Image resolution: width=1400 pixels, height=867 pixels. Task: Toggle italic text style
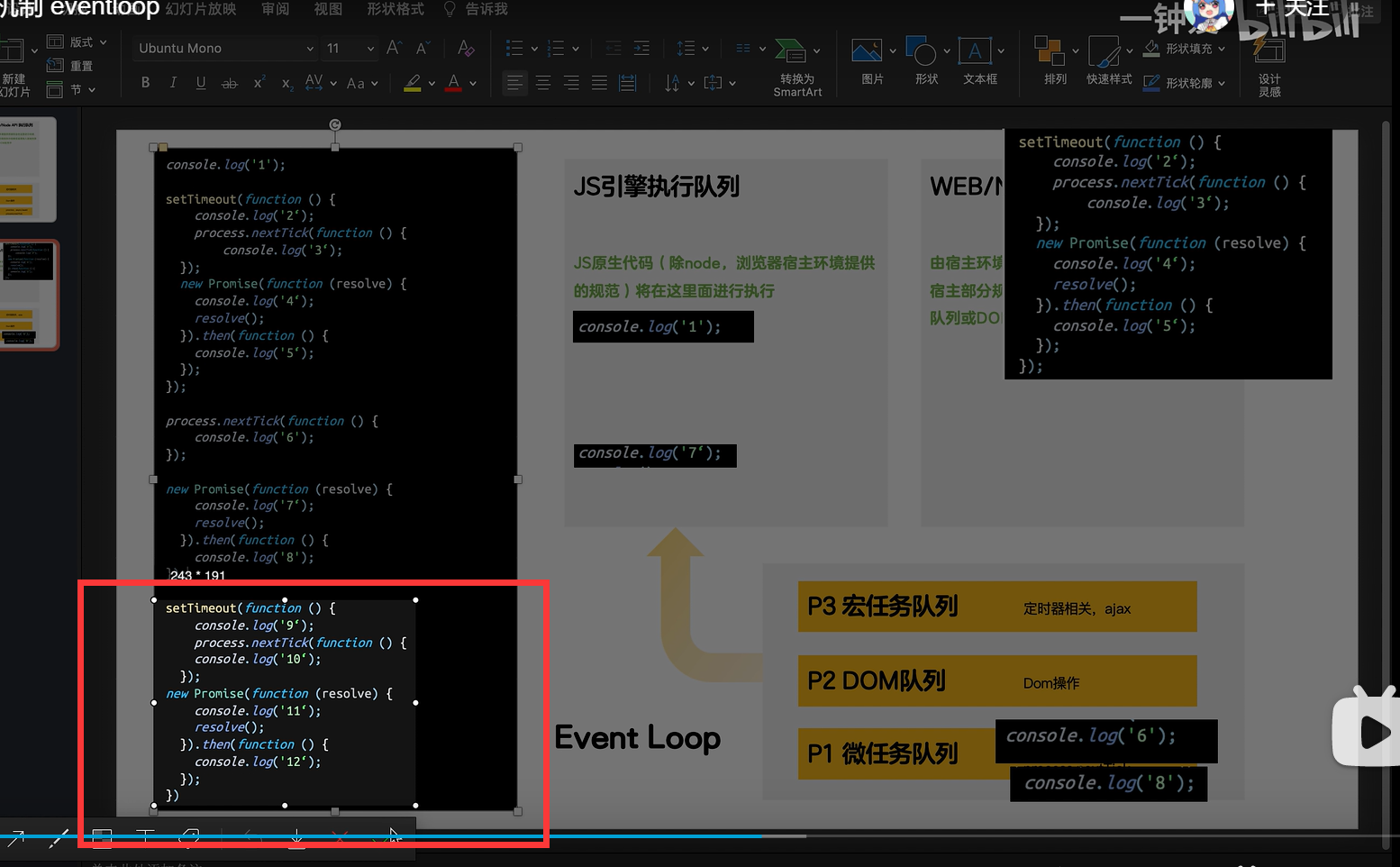[x=173, y=83]
